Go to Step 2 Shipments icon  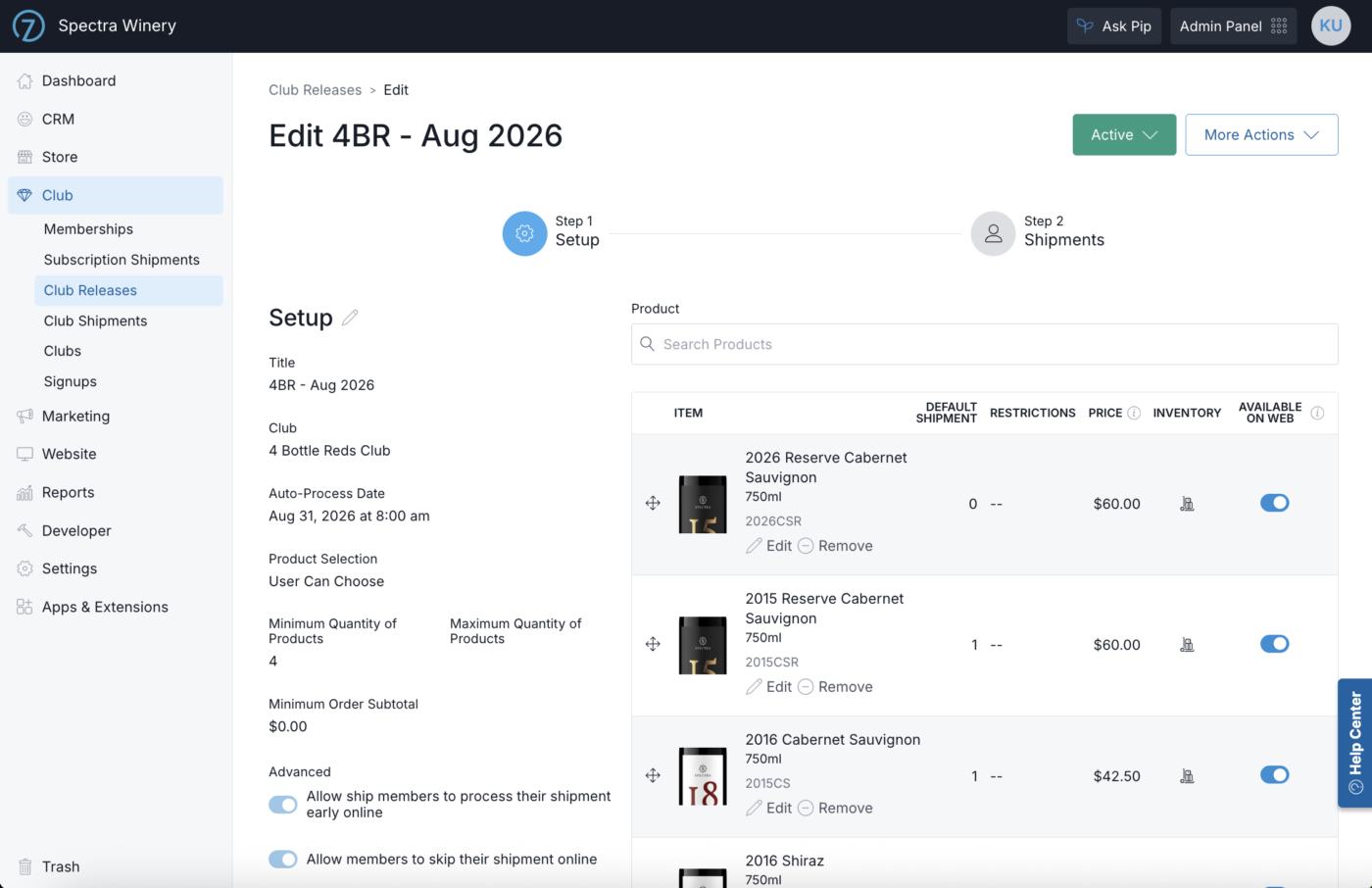point(993,233)
